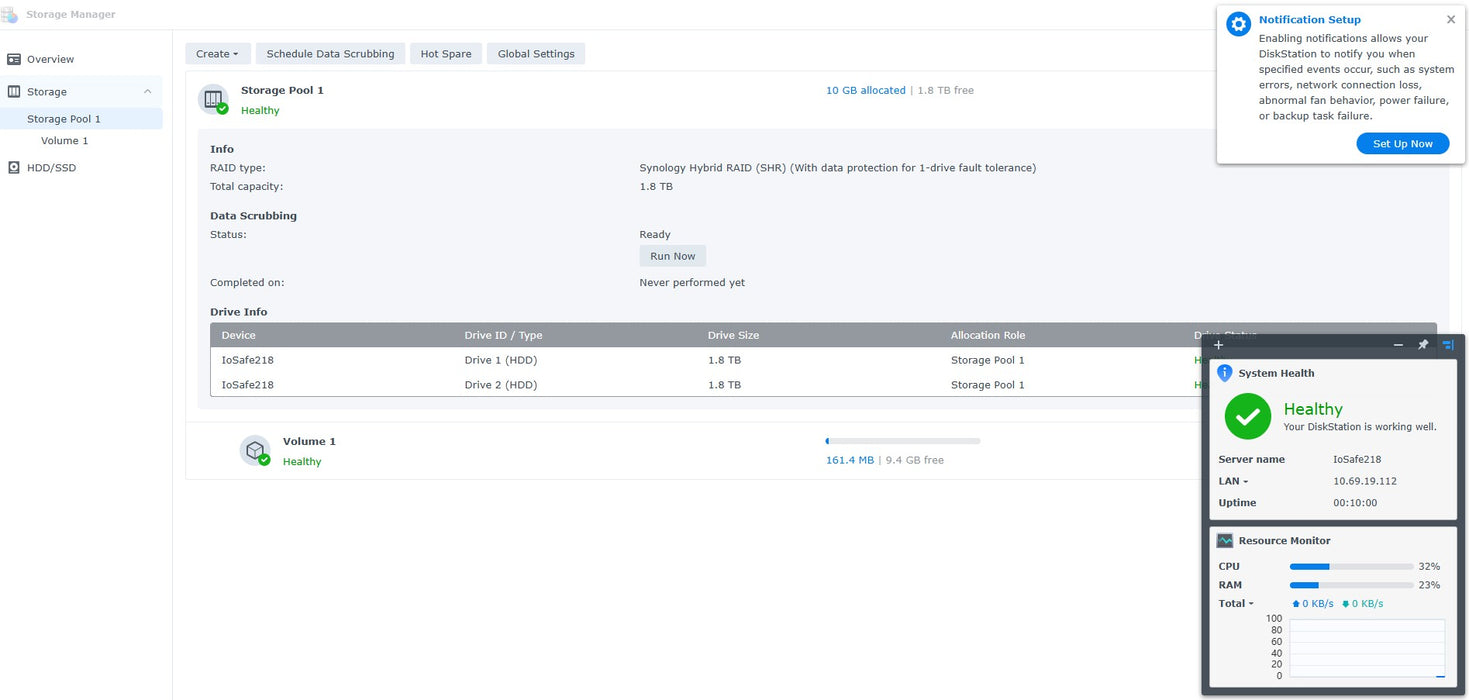Viewport: 1469px width, 700px height.
Task: Open the Total network dropdown
Action: 1236,603
